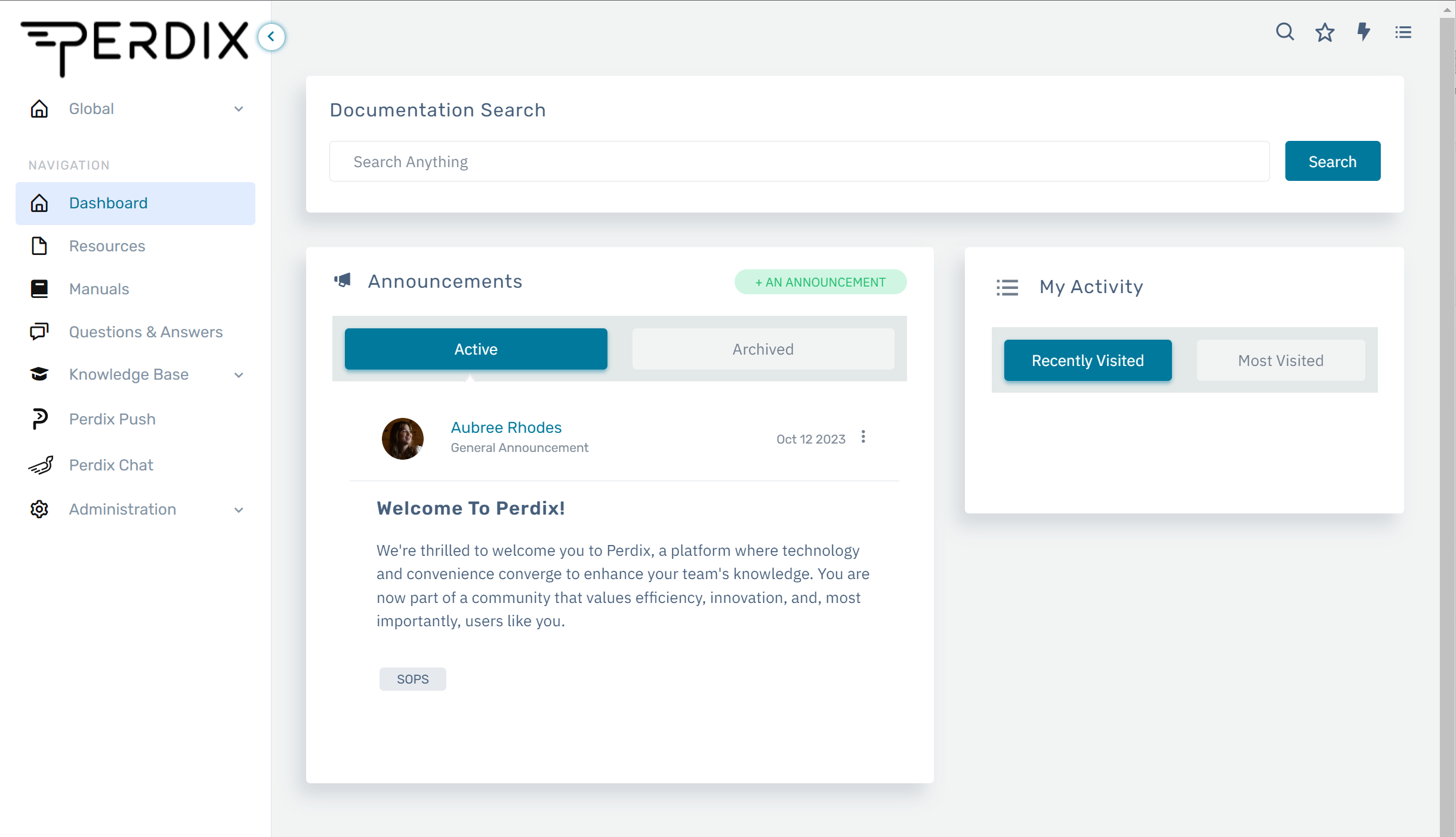Go to Dashboard in navigation
This screenshot has height=837, width=1456.
pos(135,204)
